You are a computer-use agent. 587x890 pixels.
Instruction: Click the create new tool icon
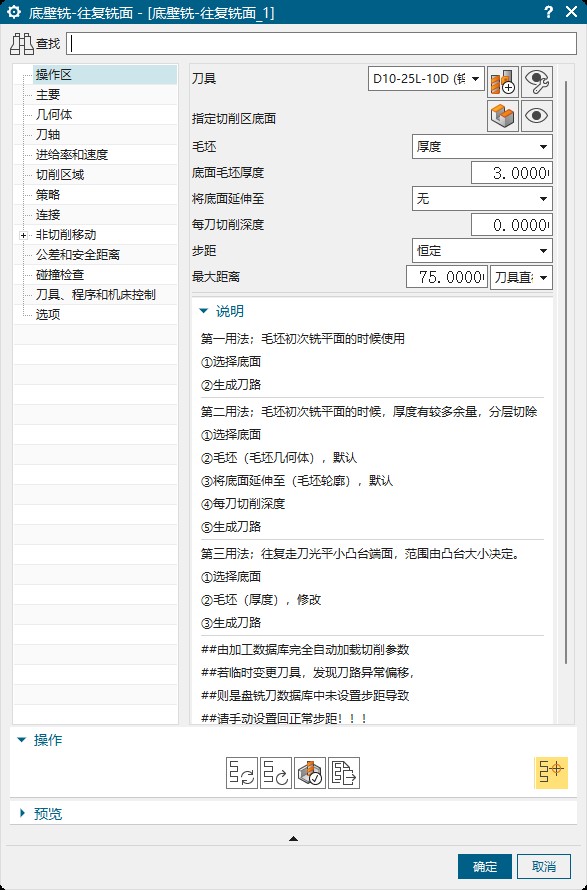pyautogui.click(x=502, y=82)
